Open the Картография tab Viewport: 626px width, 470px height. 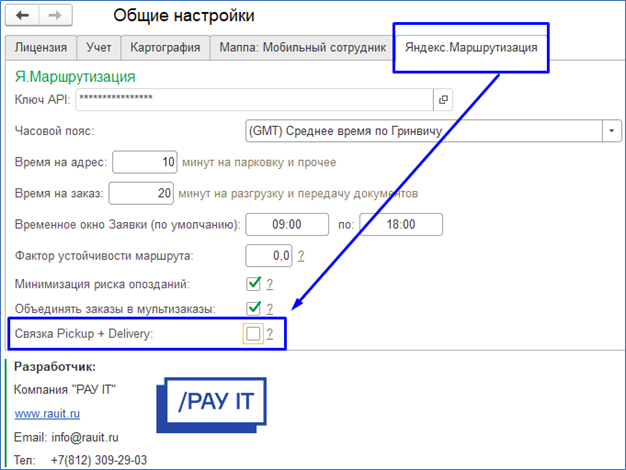pyautogui.click(x=165, y=48)
